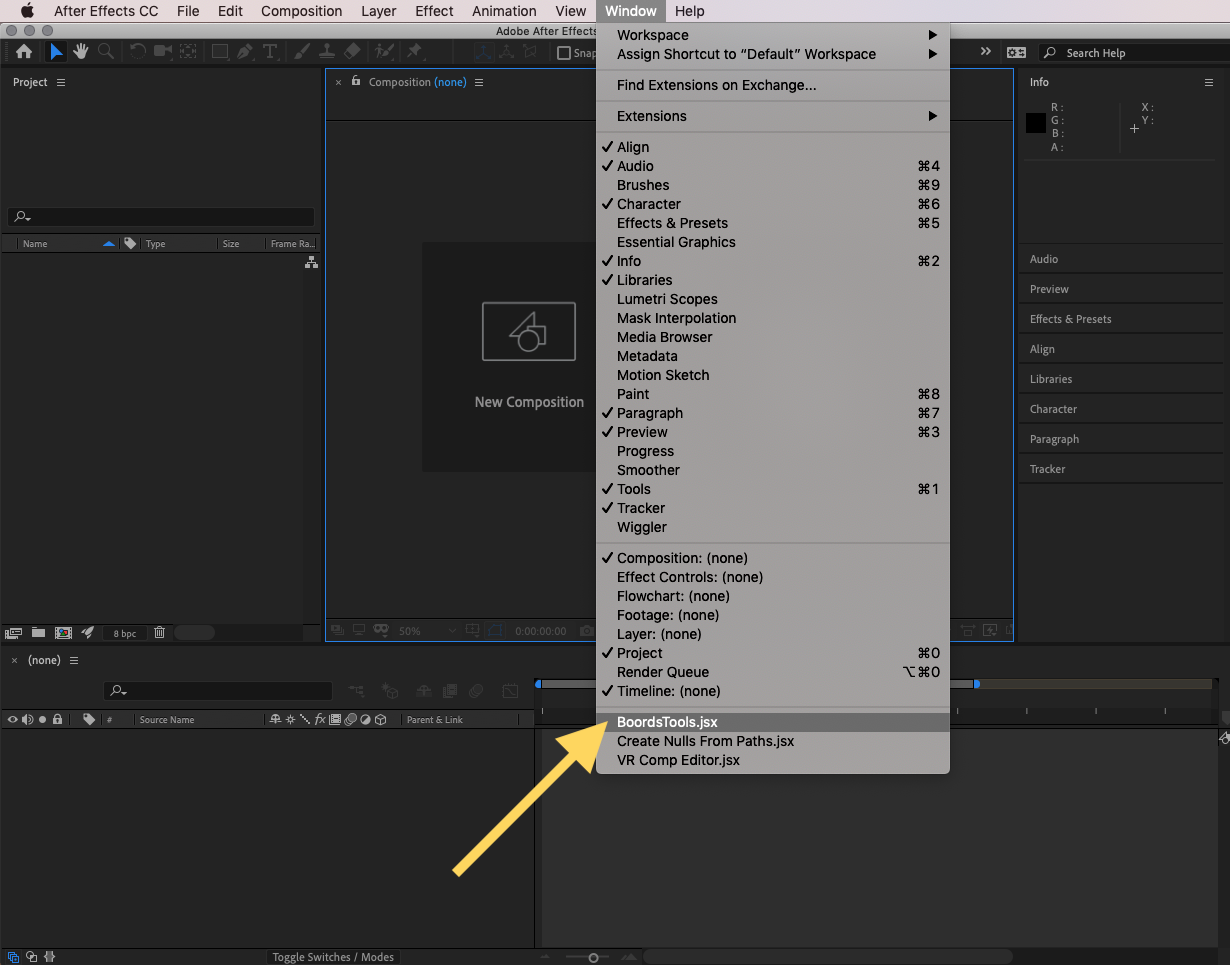
Task: Open BoordsTools.jsx from Window menu
Action: pyautogui.click(x=772, y=722)
